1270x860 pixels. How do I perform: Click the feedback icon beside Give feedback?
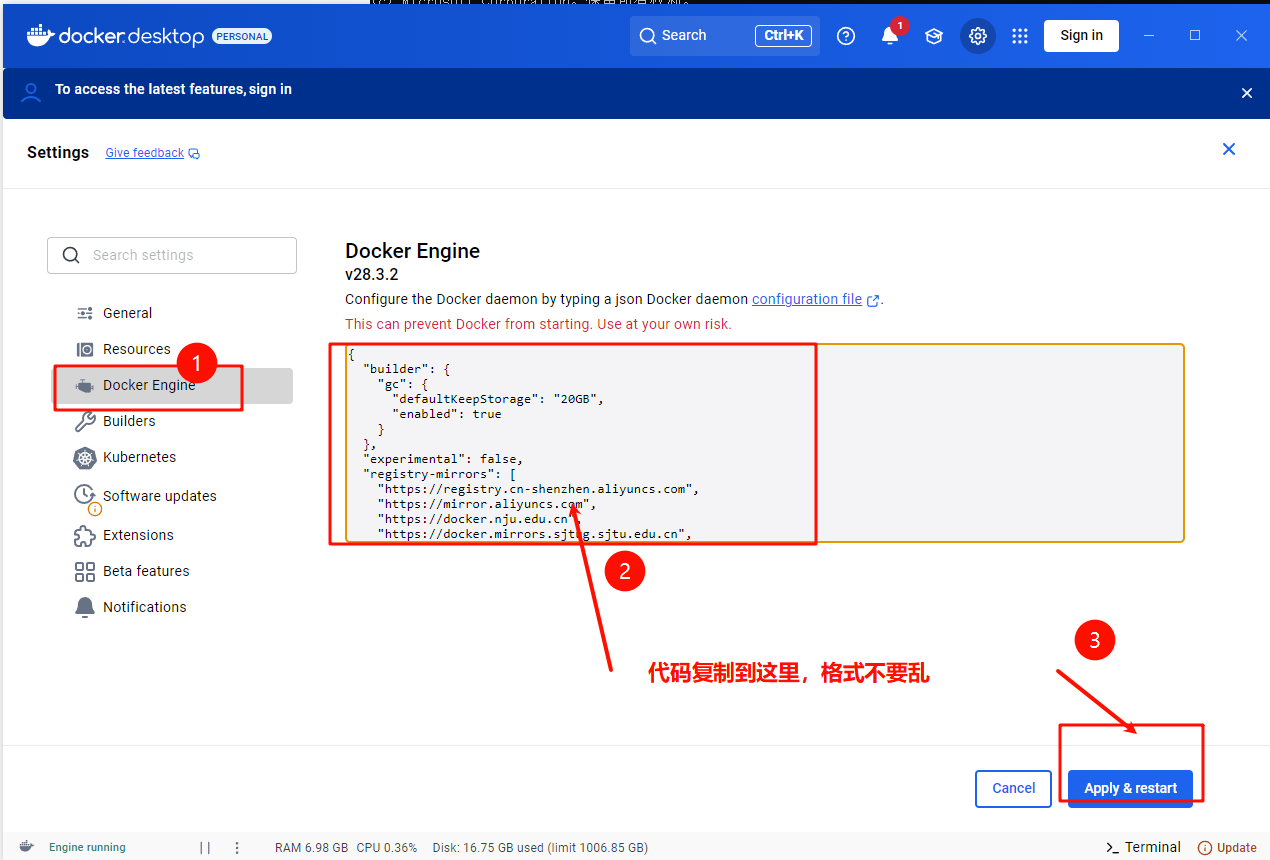pyautogui.click(x=194, y=154)
